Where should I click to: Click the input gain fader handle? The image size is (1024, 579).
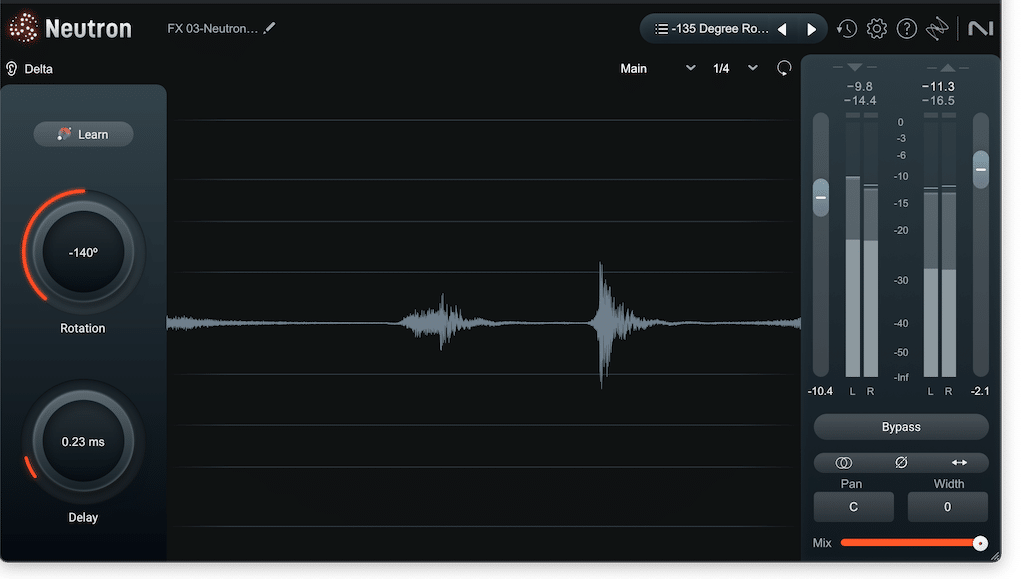(x=821, y=197)
